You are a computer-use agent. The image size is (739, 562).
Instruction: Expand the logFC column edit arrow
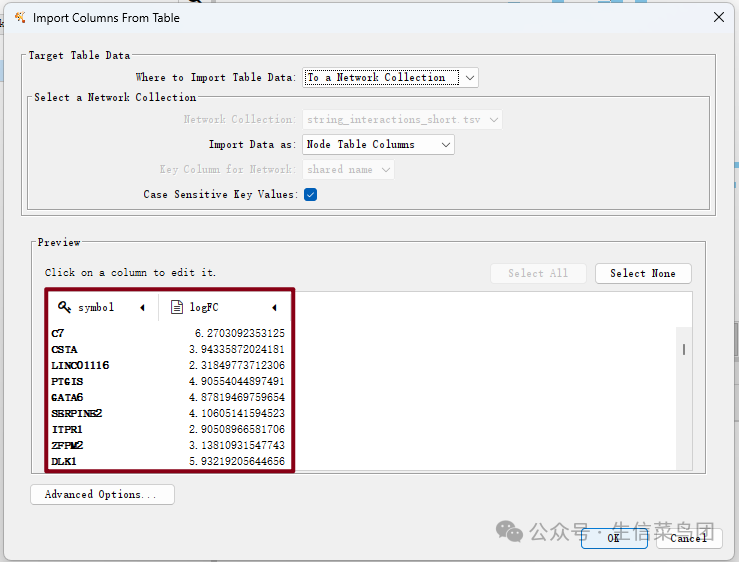coord(274,308)
